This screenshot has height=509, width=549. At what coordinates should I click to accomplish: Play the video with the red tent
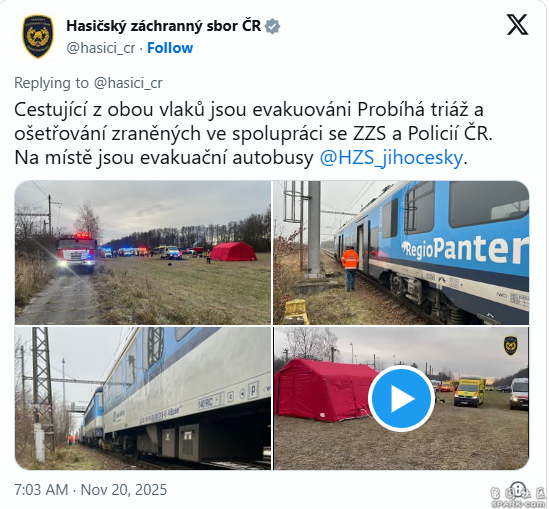[401, 398]
